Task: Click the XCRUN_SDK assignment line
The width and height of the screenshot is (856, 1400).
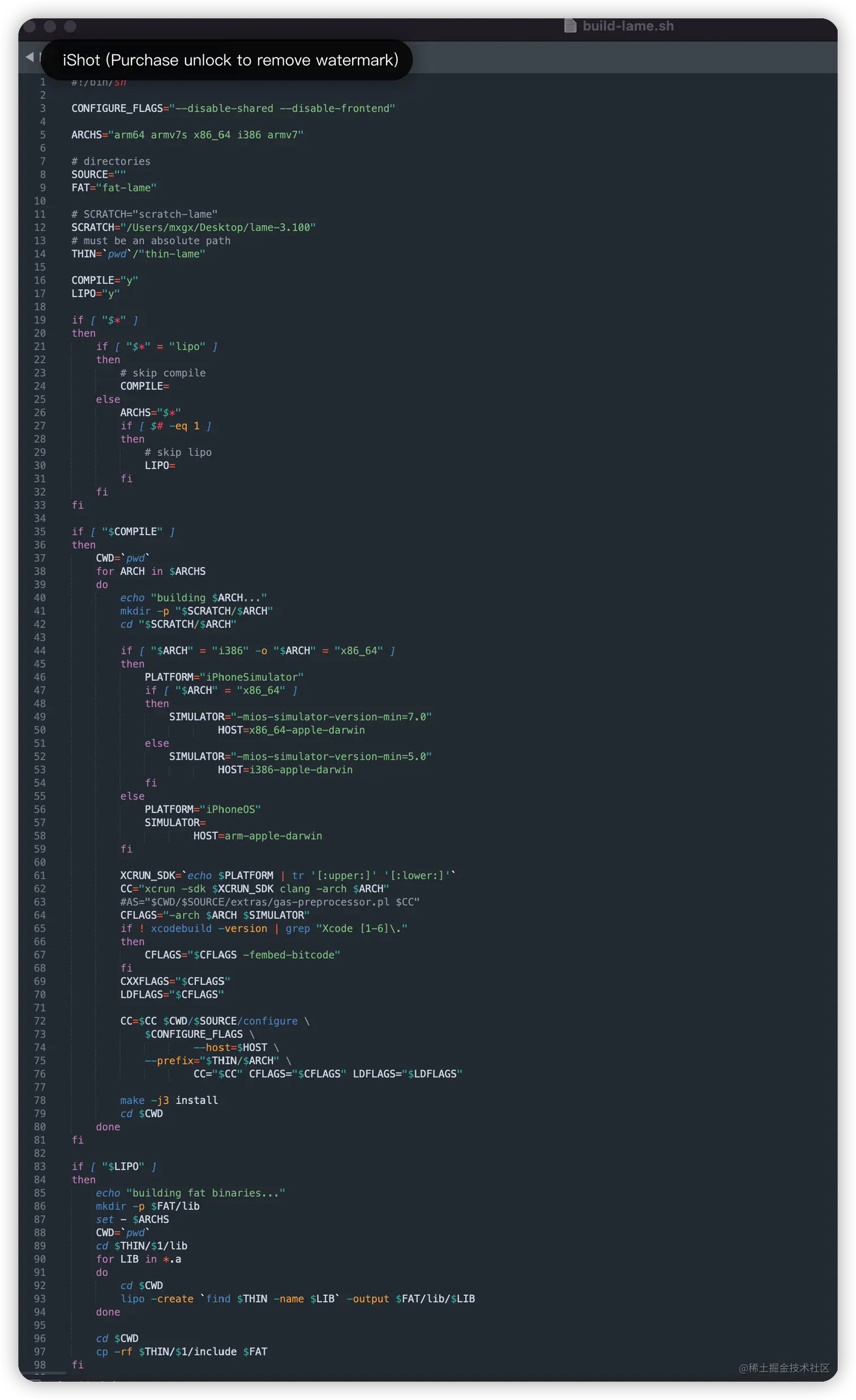Action: (288, 875)
